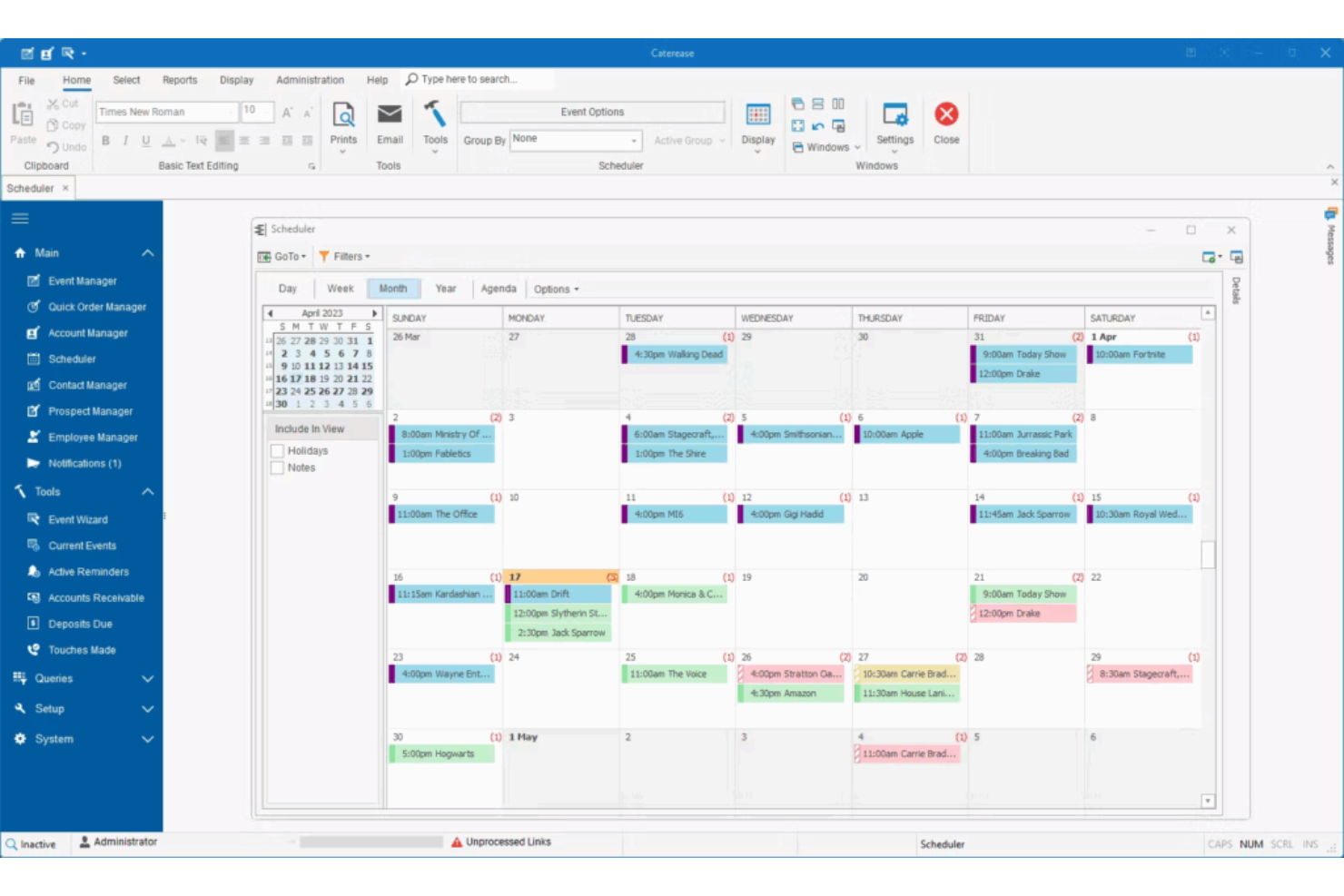The width and height of the screenshot is (1344, 896).
Task: Enable the Holidays checkbox
Action: pyautogui.click(x=278, y=451)
